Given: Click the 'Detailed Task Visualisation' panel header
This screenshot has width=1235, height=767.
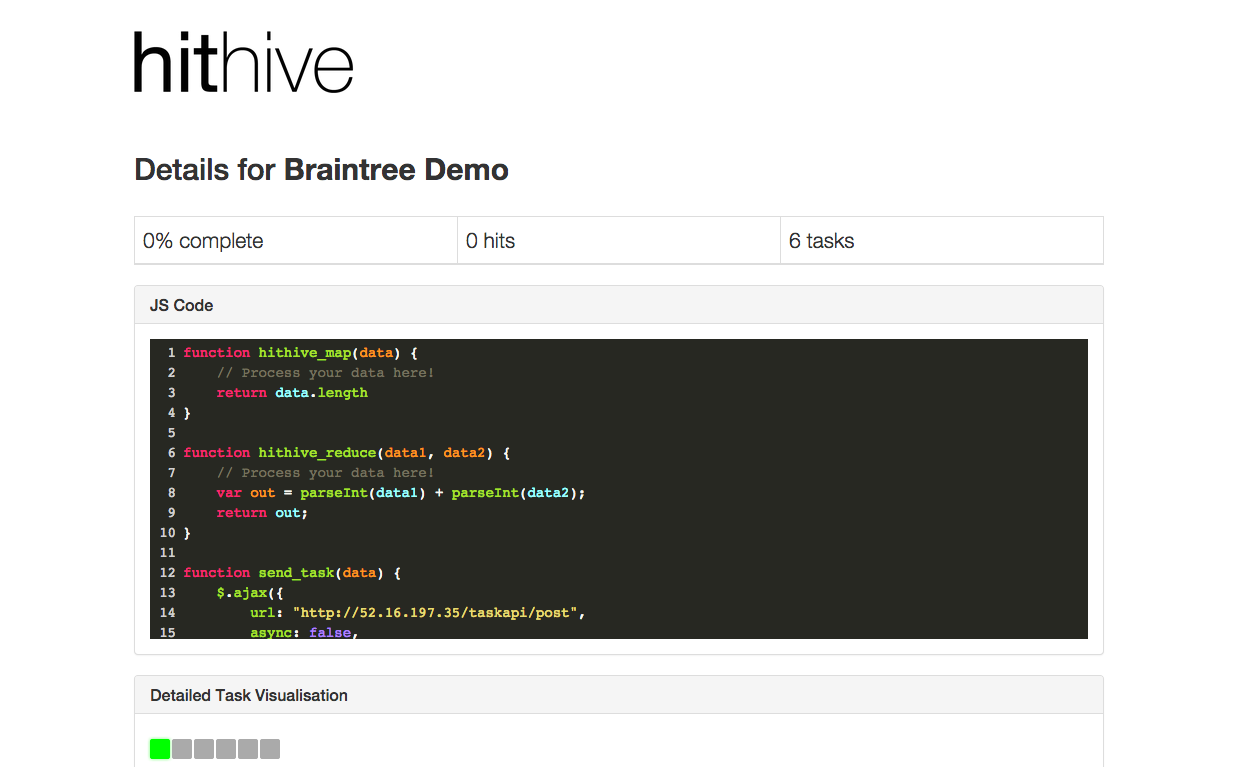Looking at the screenshot, I should (x=619, y=695).
